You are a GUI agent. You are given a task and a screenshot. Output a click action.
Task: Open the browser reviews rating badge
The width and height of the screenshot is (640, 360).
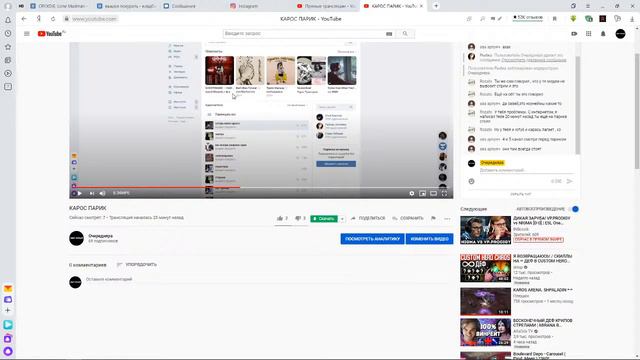point(528,18)
